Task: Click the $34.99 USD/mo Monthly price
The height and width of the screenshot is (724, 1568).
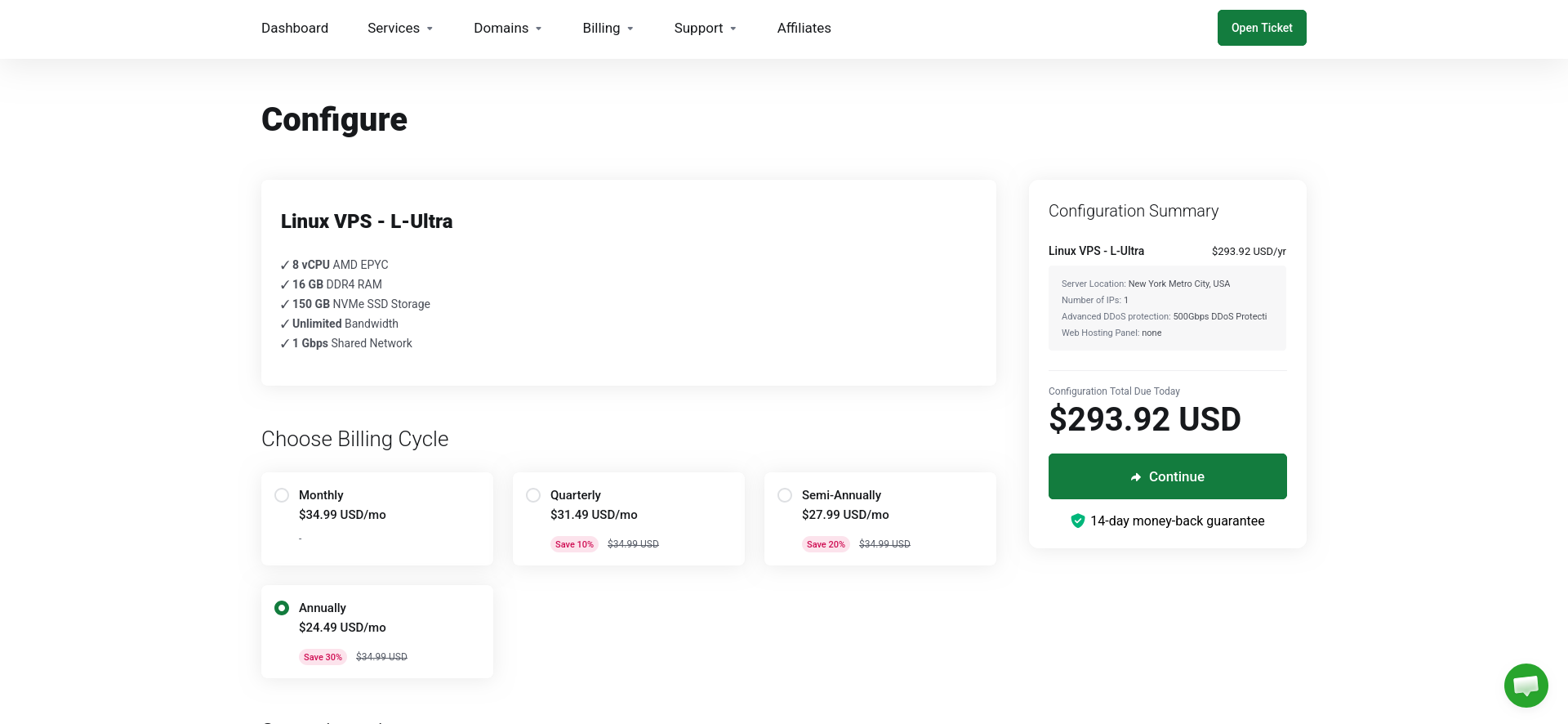Action: (x=342, y=515)
